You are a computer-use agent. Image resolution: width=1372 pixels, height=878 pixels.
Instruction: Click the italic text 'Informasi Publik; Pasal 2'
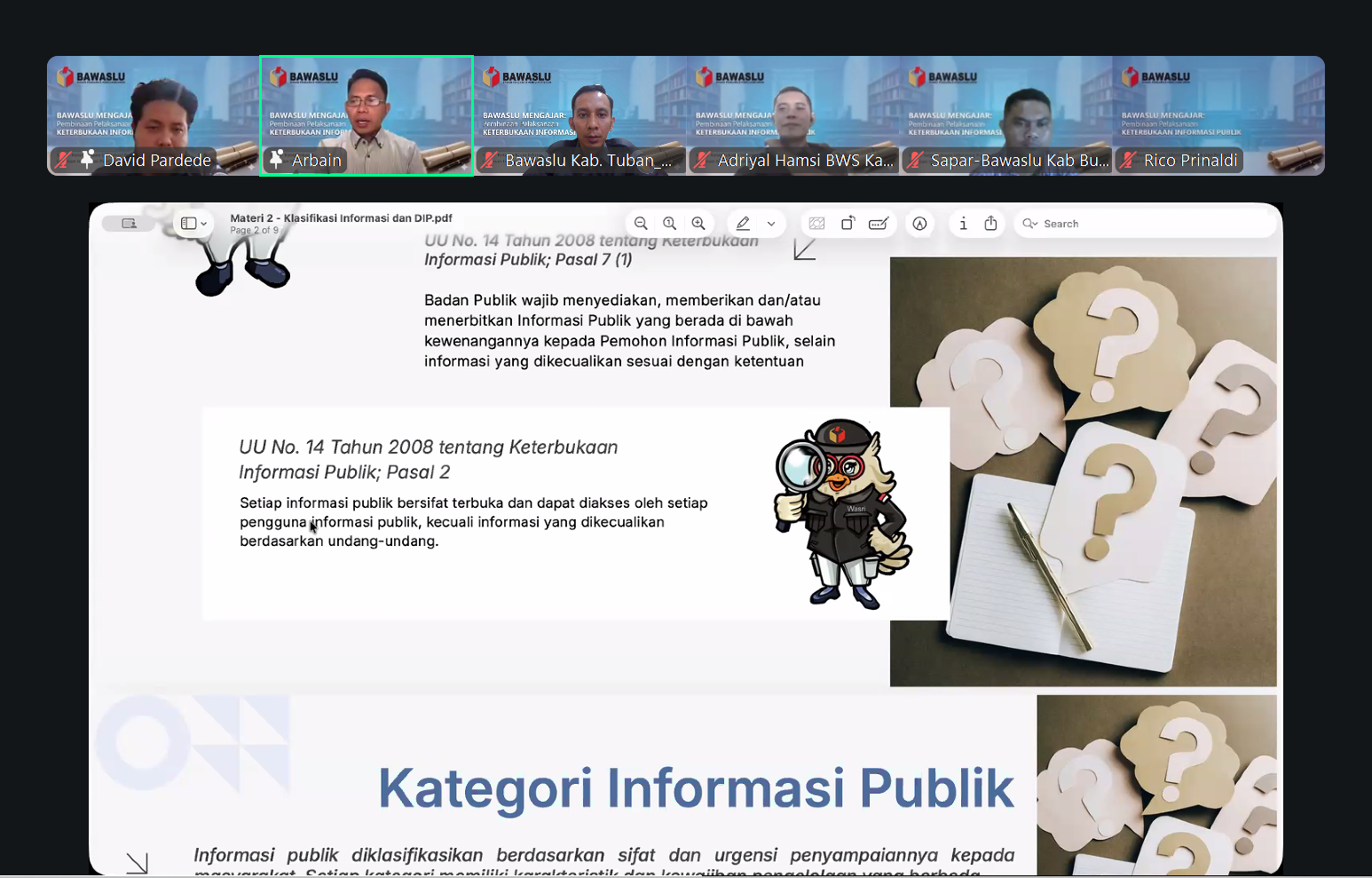(x=344, y=472)
